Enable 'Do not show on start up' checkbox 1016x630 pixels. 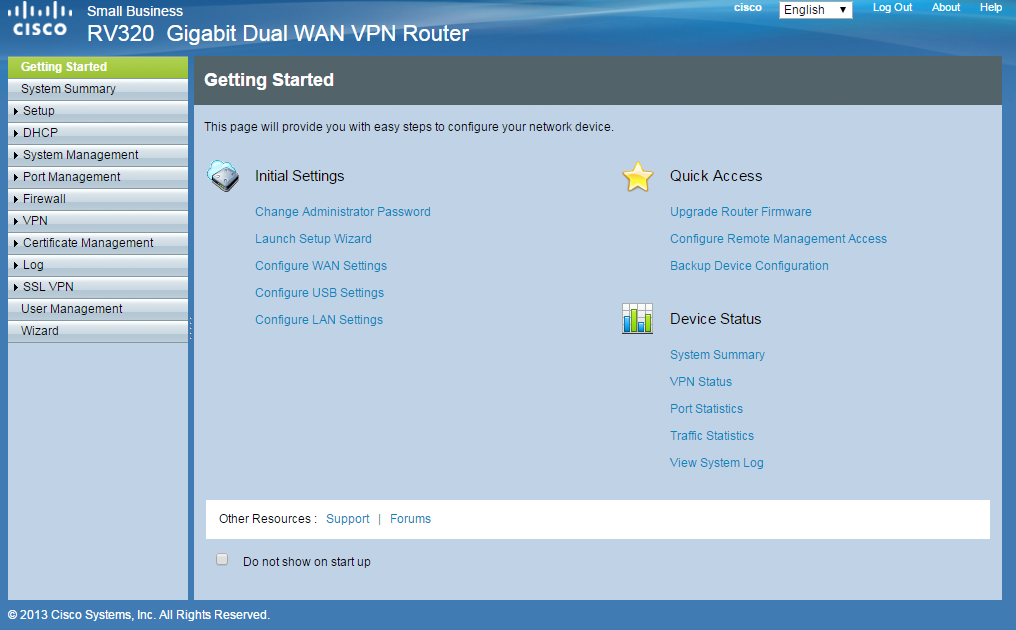[x=222, y=560]
